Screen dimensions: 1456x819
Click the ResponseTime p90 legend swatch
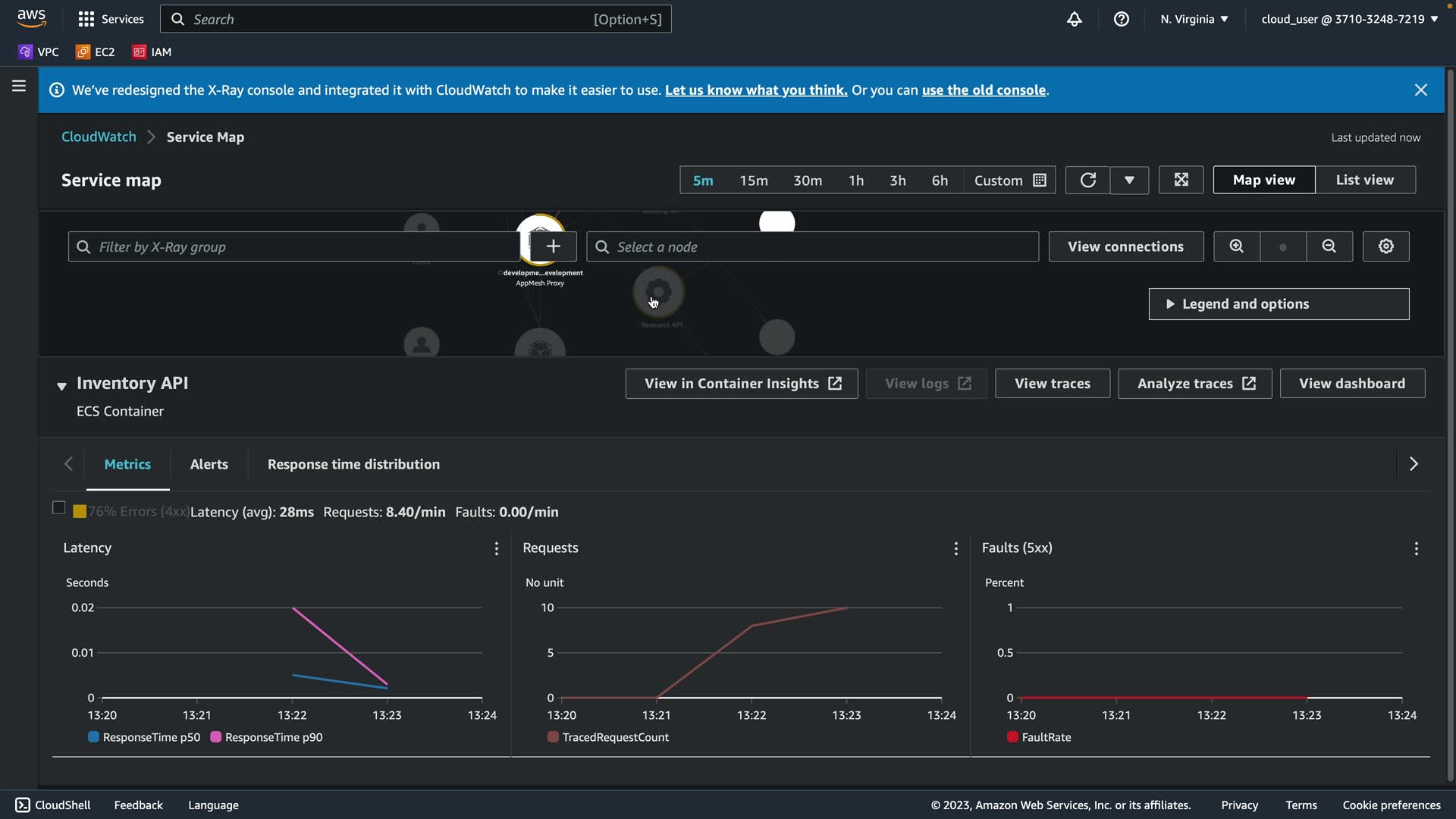216,737
